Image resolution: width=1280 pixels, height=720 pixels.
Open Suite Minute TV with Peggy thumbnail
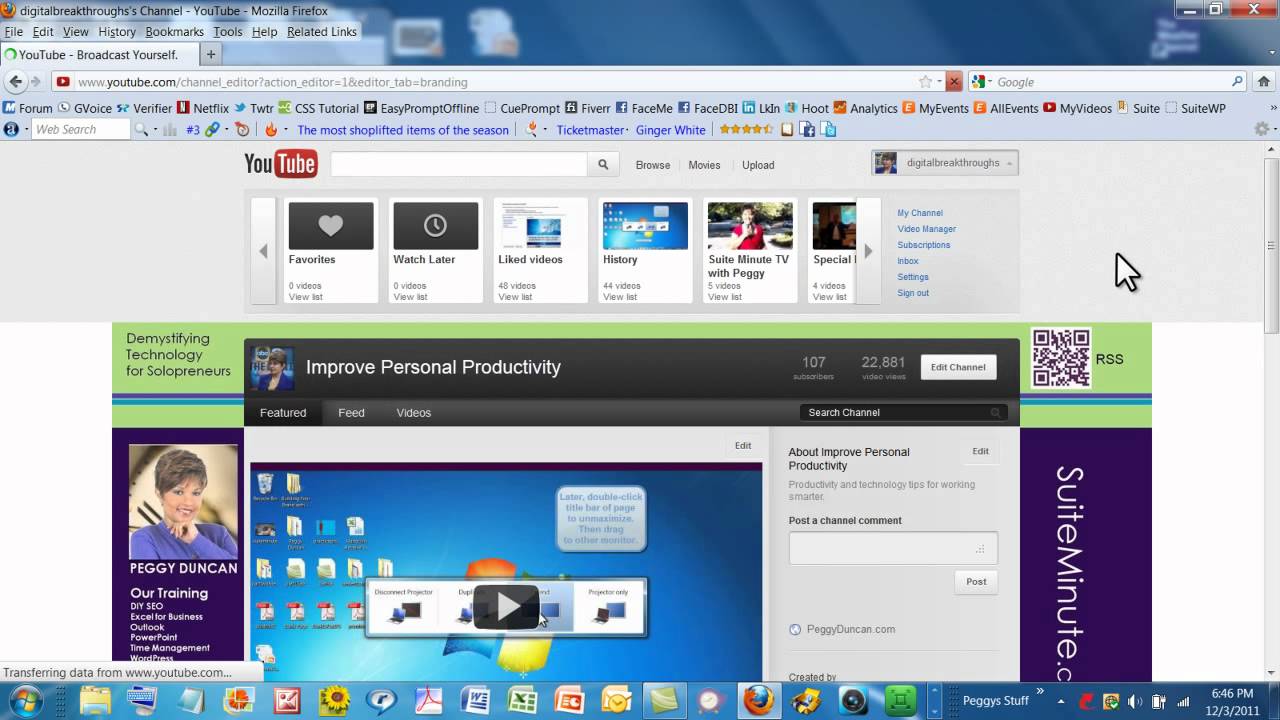[750, 225]
